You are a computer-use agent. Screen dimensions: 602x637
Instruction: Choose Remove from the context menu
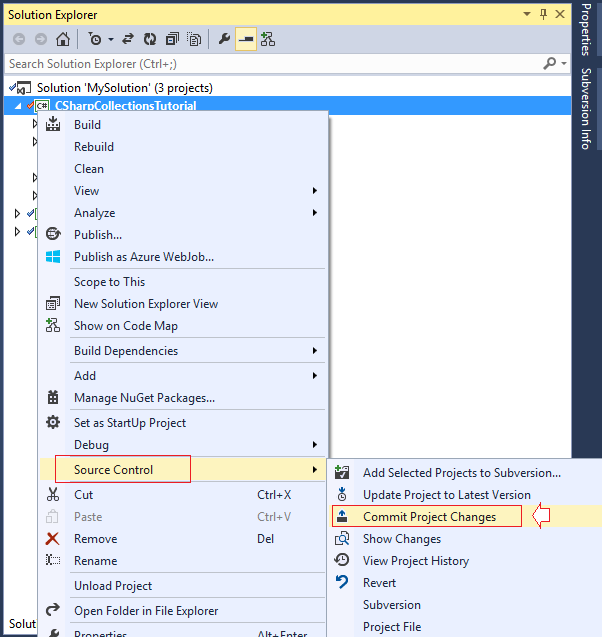[184, 539]
